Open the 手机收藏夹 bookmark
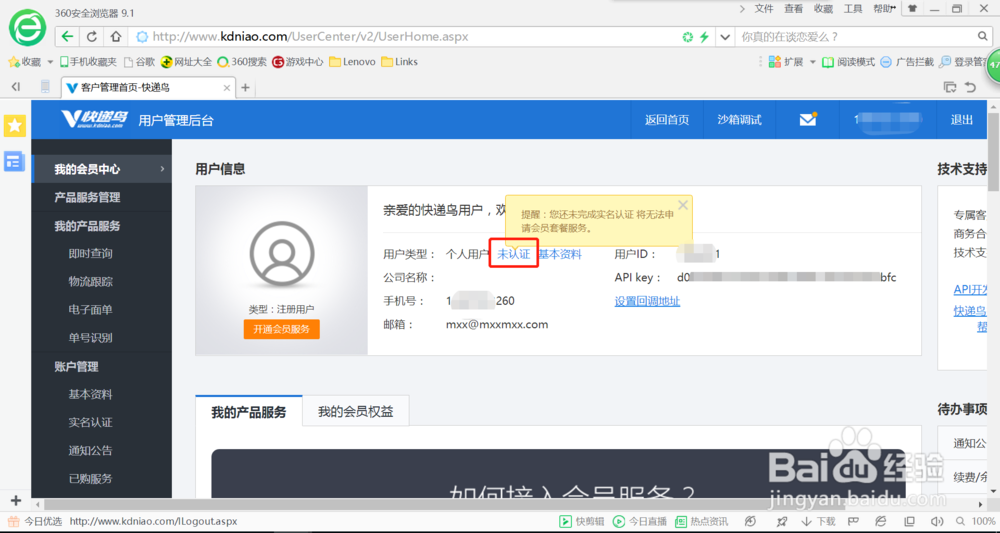 89,62
